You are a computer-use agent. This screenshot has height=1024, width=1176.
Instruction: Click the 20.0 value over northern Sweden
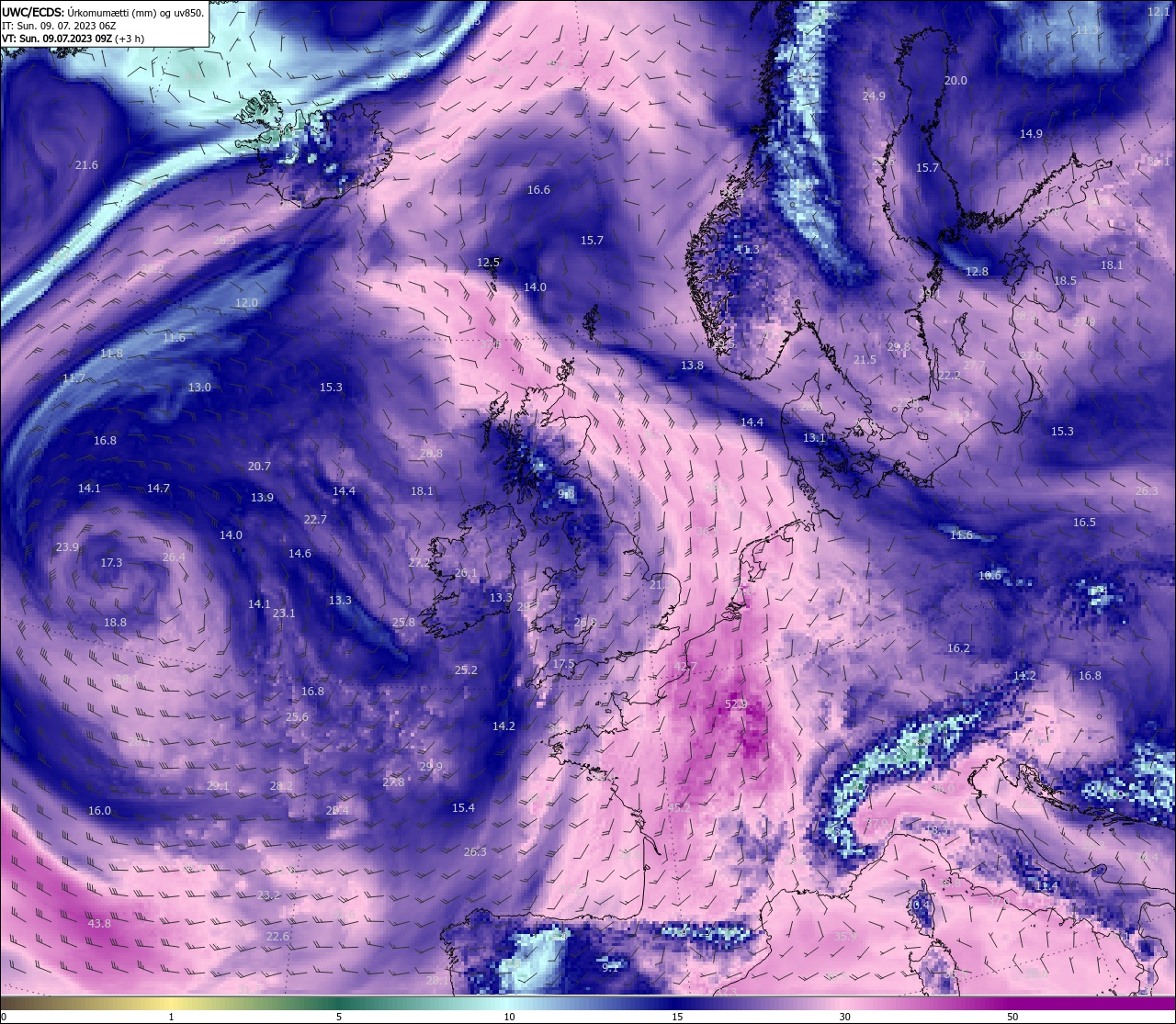[955, 81]
